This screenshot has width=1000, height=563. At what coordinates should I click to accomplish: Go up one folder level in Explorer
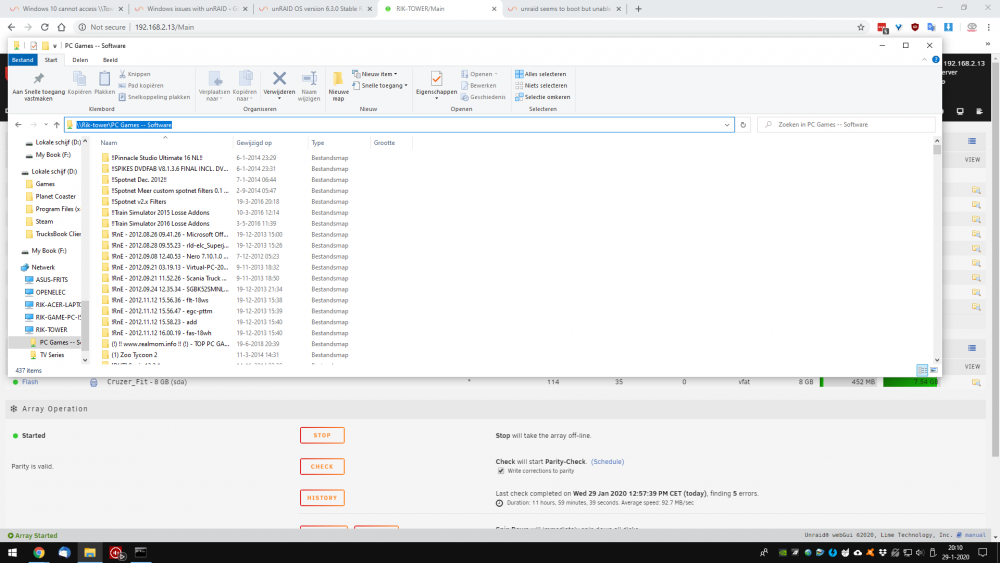tap(57, 125)
